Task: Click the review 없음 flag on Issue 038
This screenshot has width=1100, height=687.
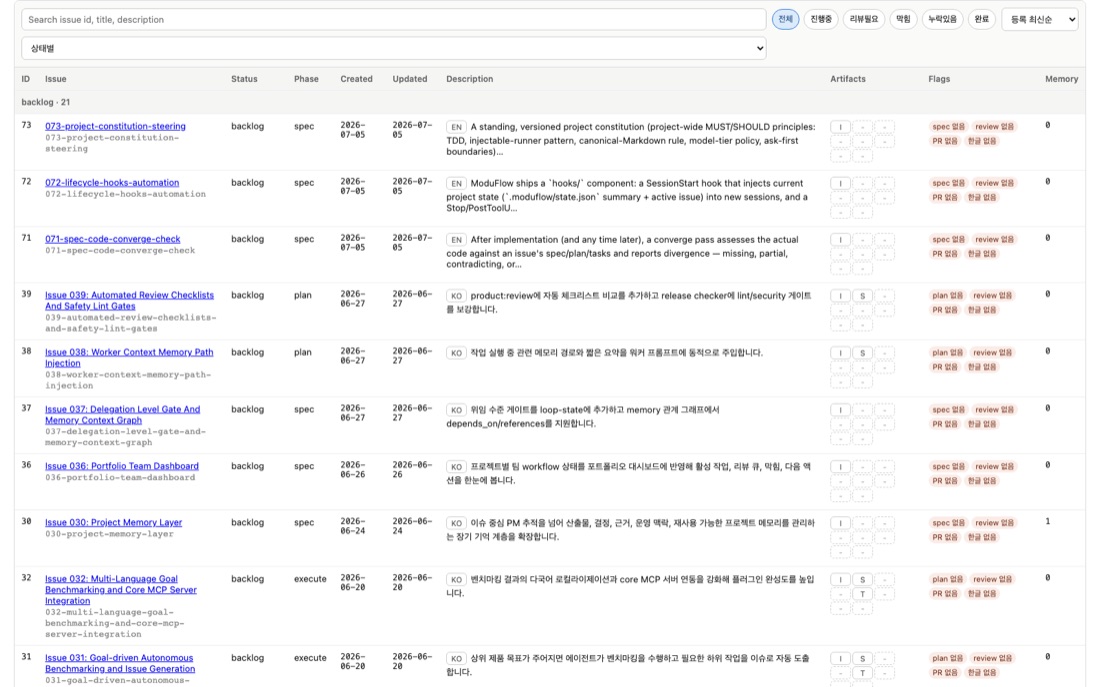Action: 994,353
